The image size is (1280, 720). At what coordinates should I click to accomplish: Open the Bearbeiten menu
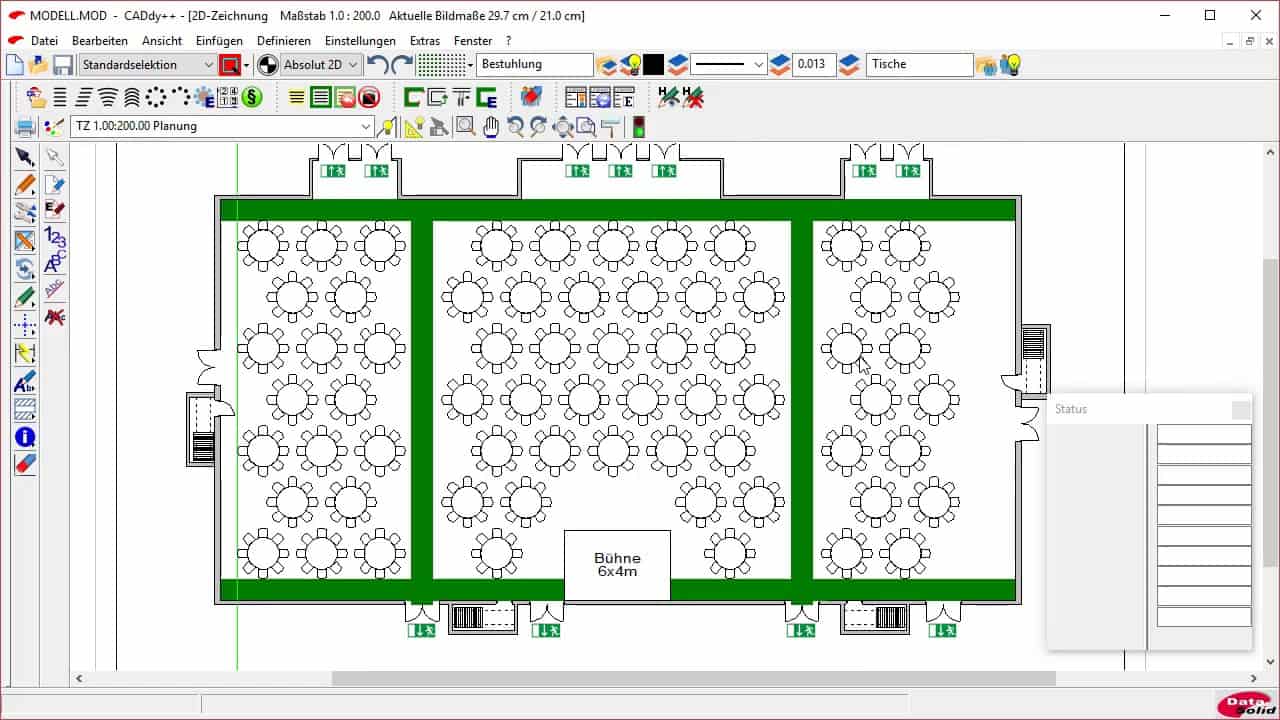(x=100, y=41)
